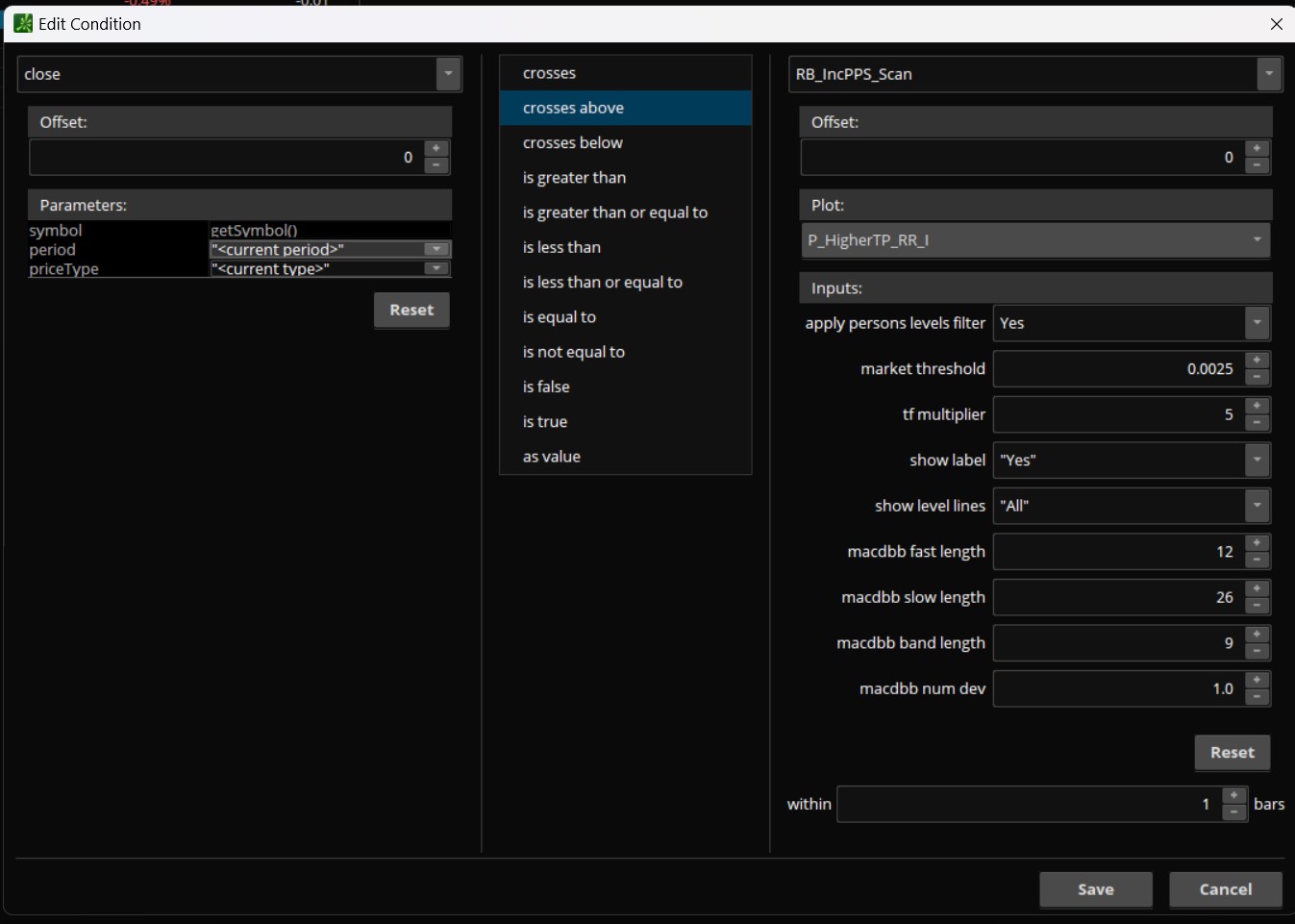
Task: Increase the within bars count
Action: coord(1233,795)
